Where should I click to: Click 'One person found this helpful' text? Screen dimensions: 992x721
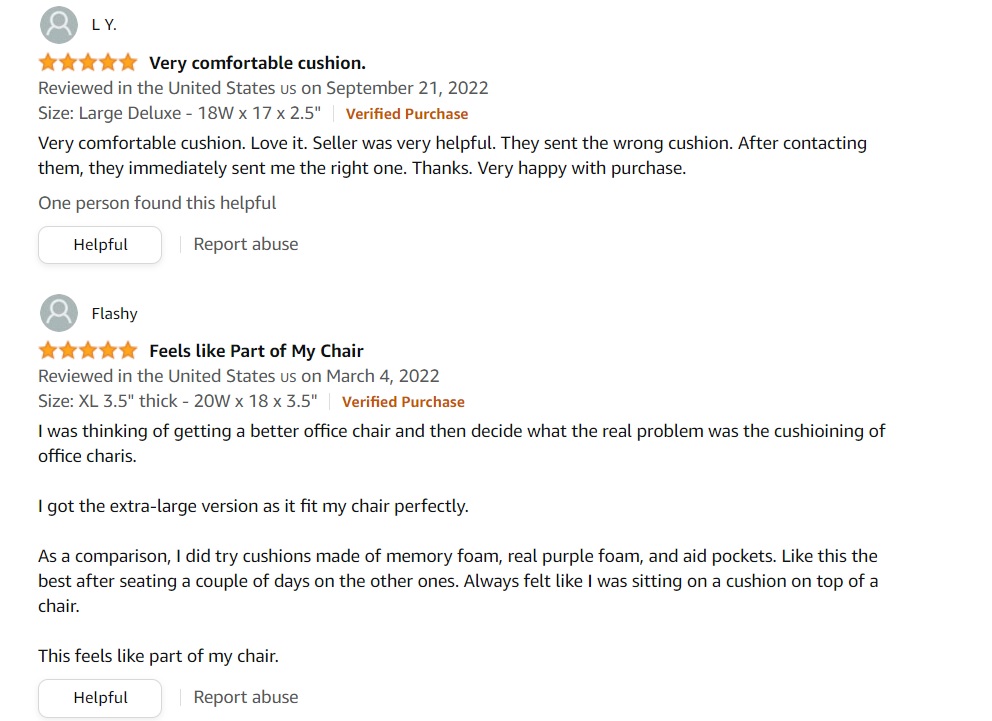click(157, 203)
